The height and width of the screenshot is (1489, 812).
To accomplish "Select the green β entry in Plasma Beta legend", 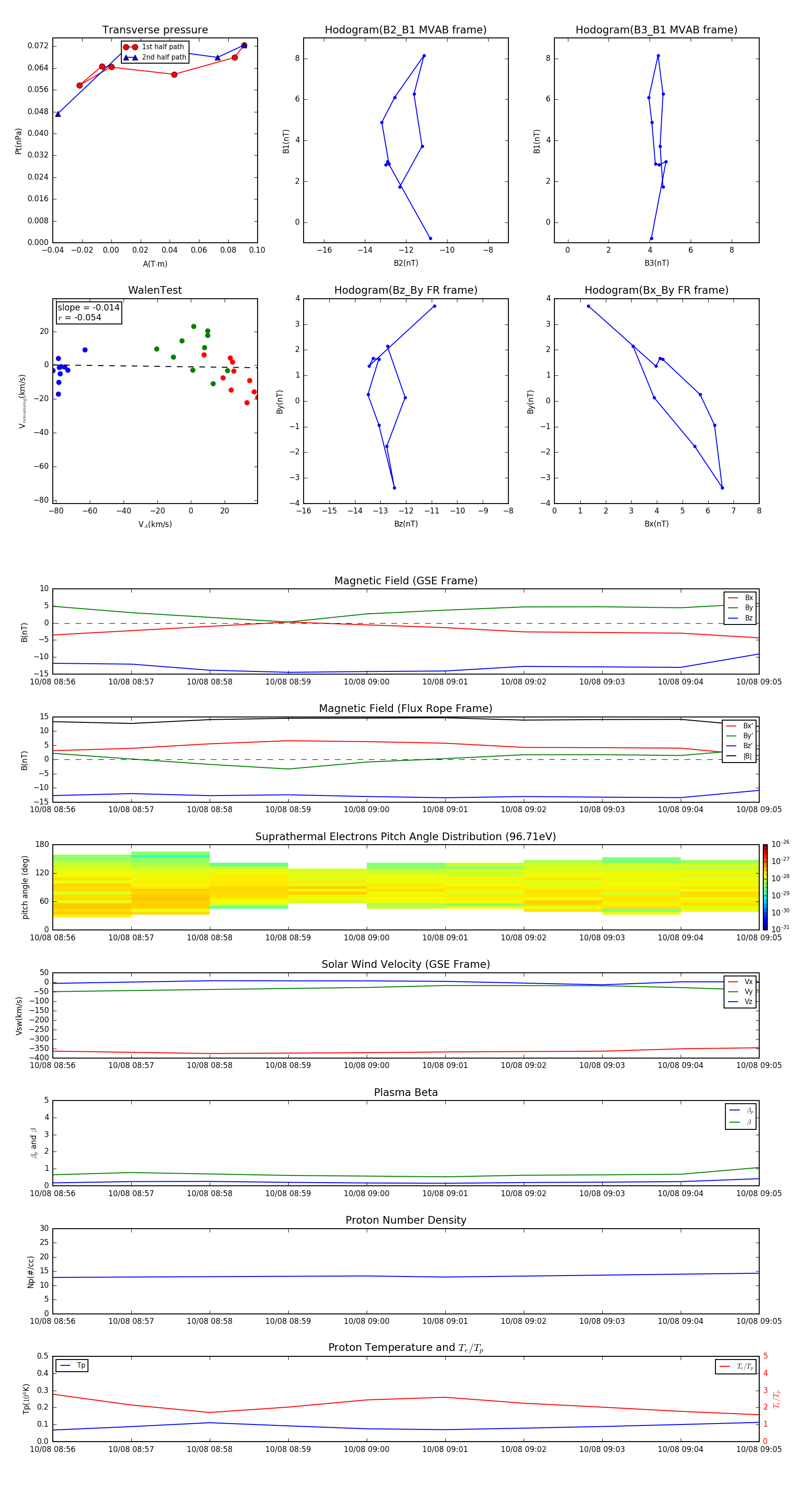I will 741,1122.
